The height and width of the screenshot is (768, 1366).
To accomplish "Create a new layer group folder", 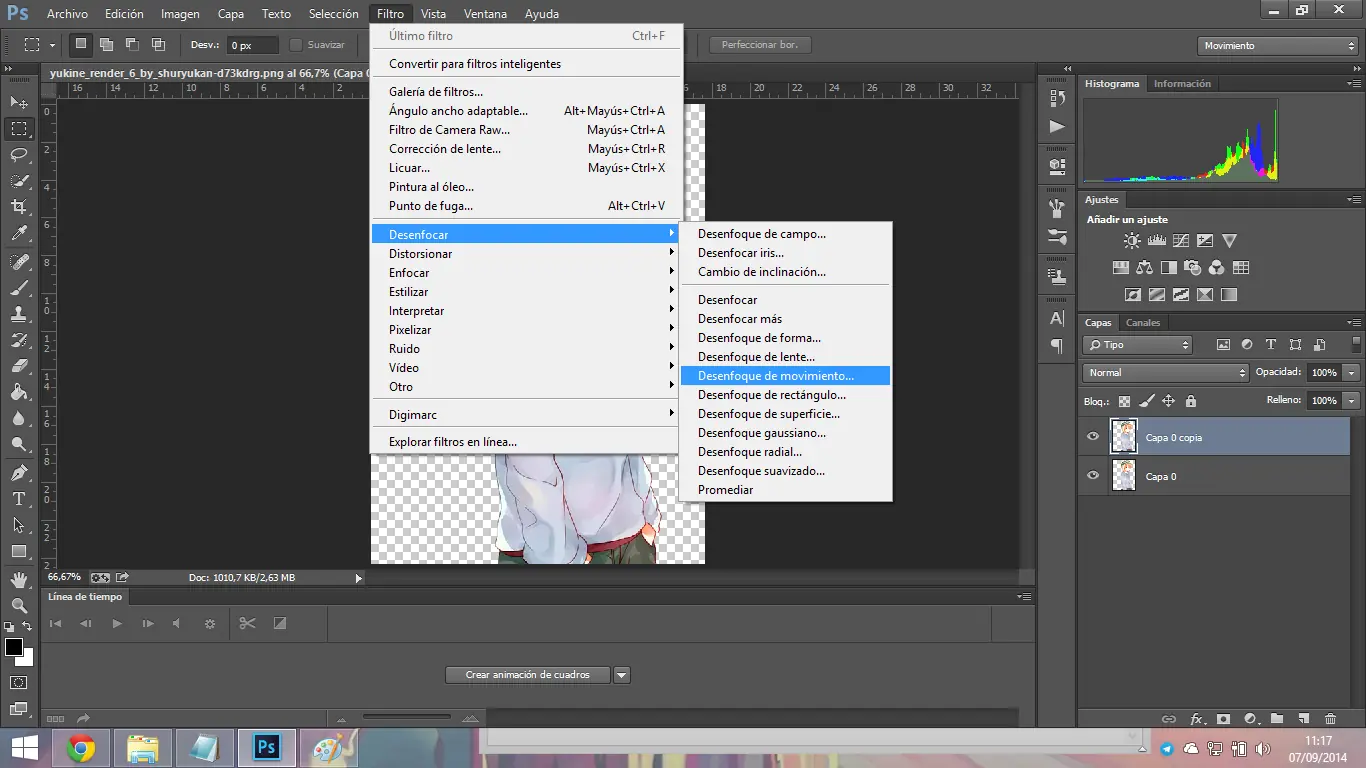I will click(x=1277, y=719).
